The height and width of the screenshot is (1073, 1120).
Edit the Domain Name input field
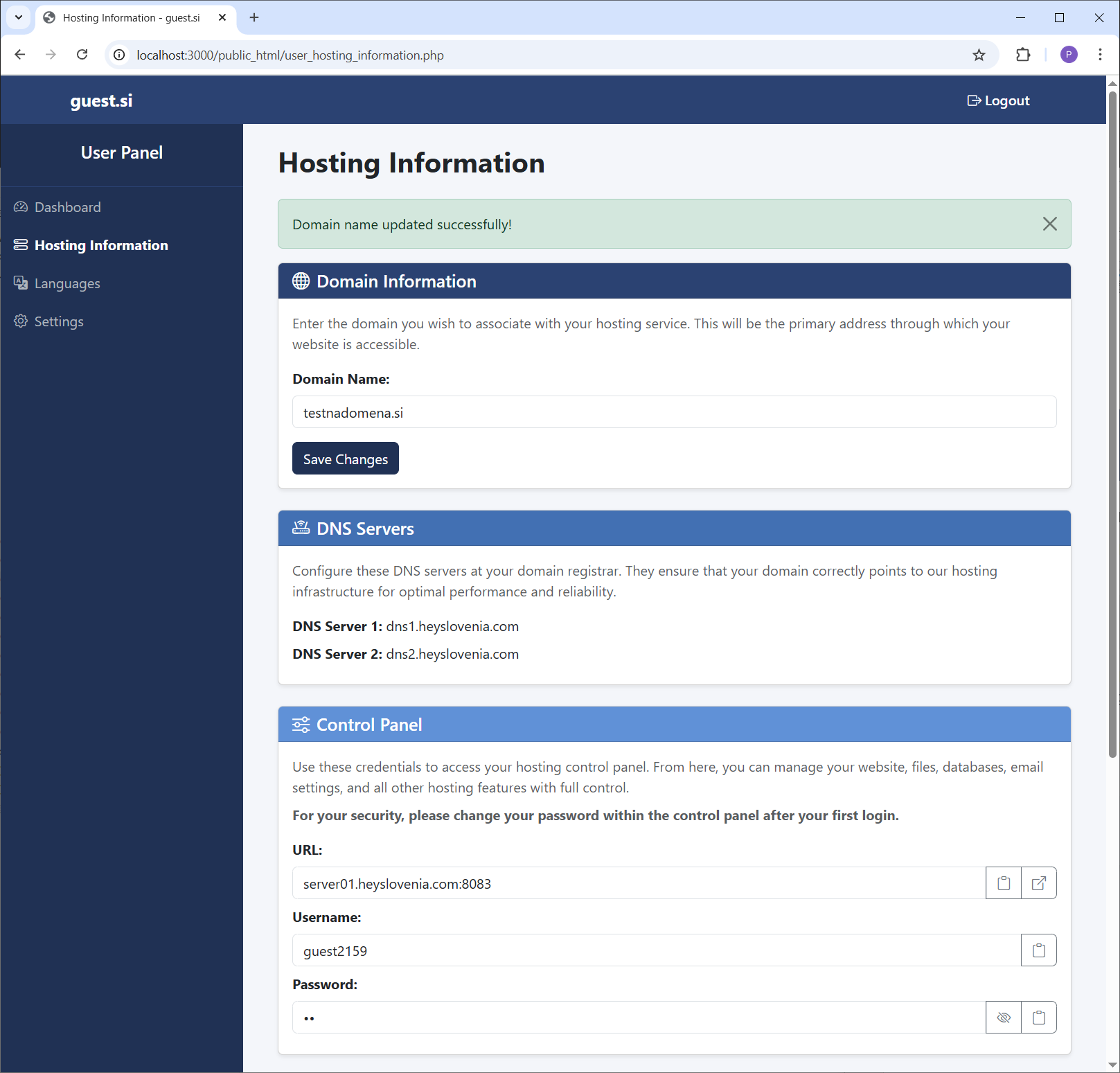point(674,411)
